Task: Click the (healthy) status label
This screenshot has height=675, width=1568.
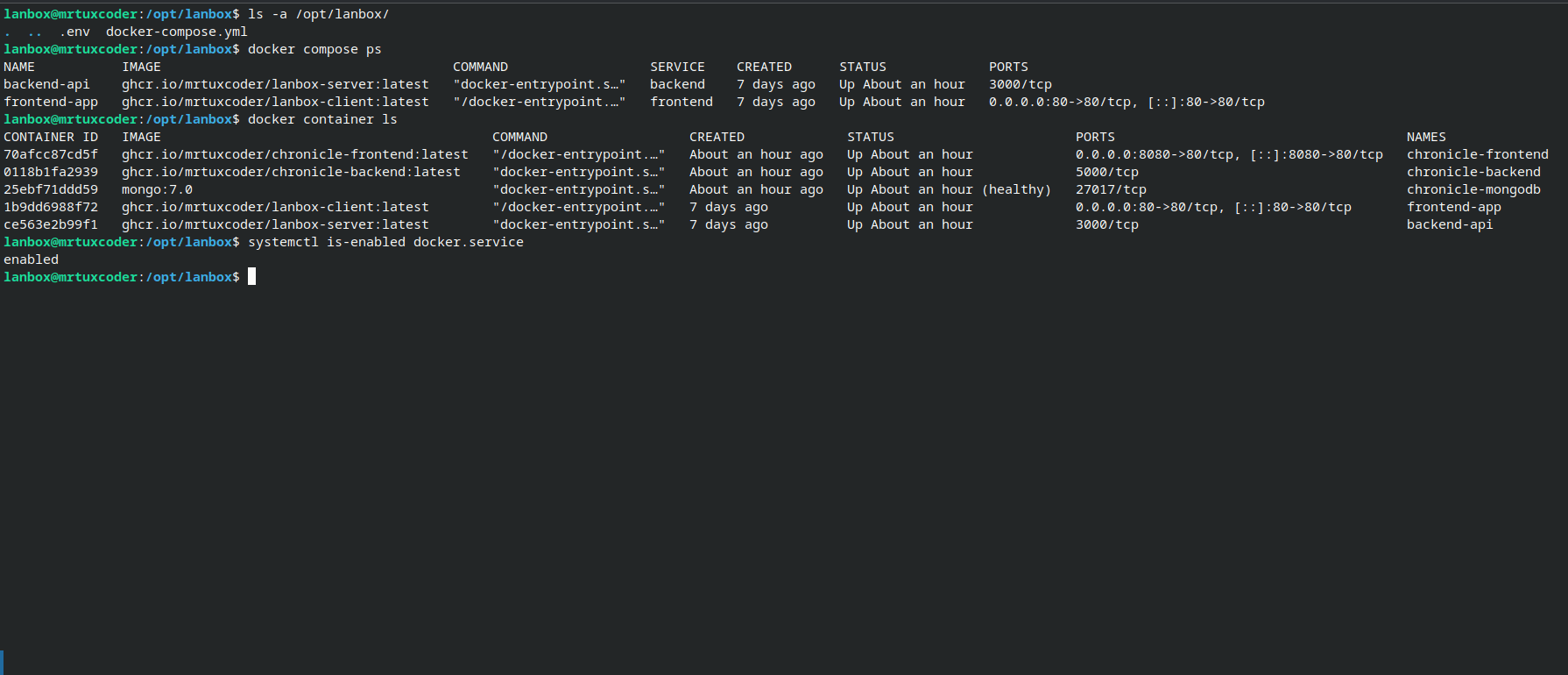Action: coord(1016,189)
